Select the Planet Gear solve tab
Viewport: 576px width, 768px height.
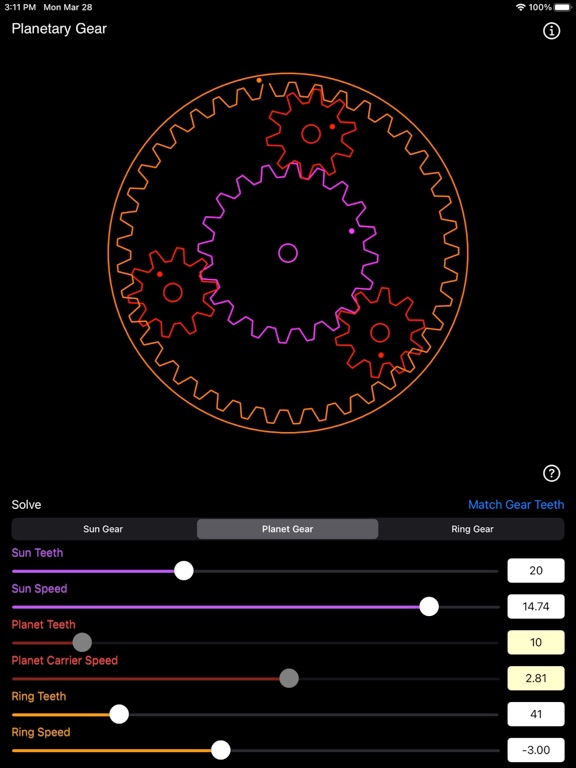point(288,529)
